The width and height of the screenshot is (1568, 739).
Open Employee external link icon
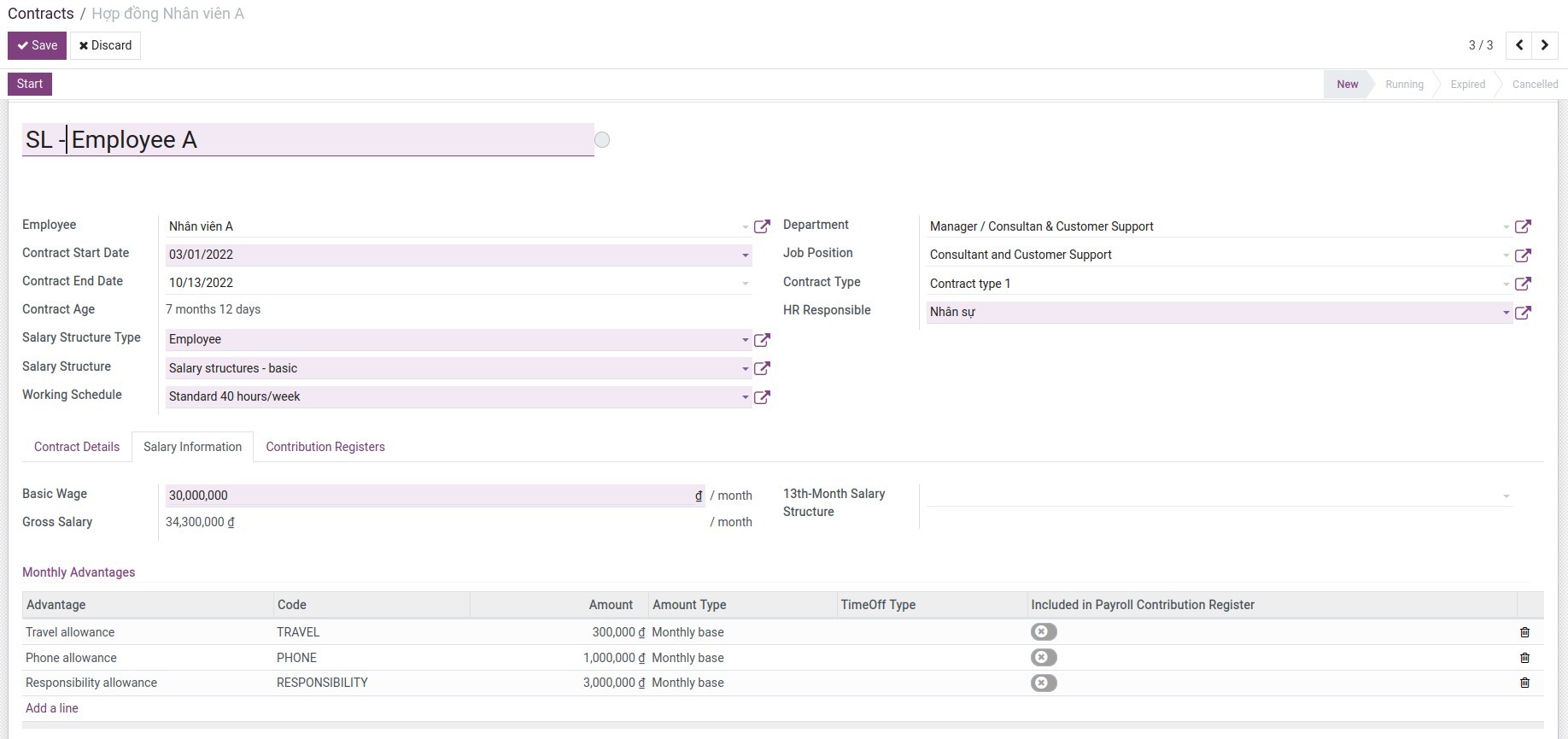tap(762, 226)
